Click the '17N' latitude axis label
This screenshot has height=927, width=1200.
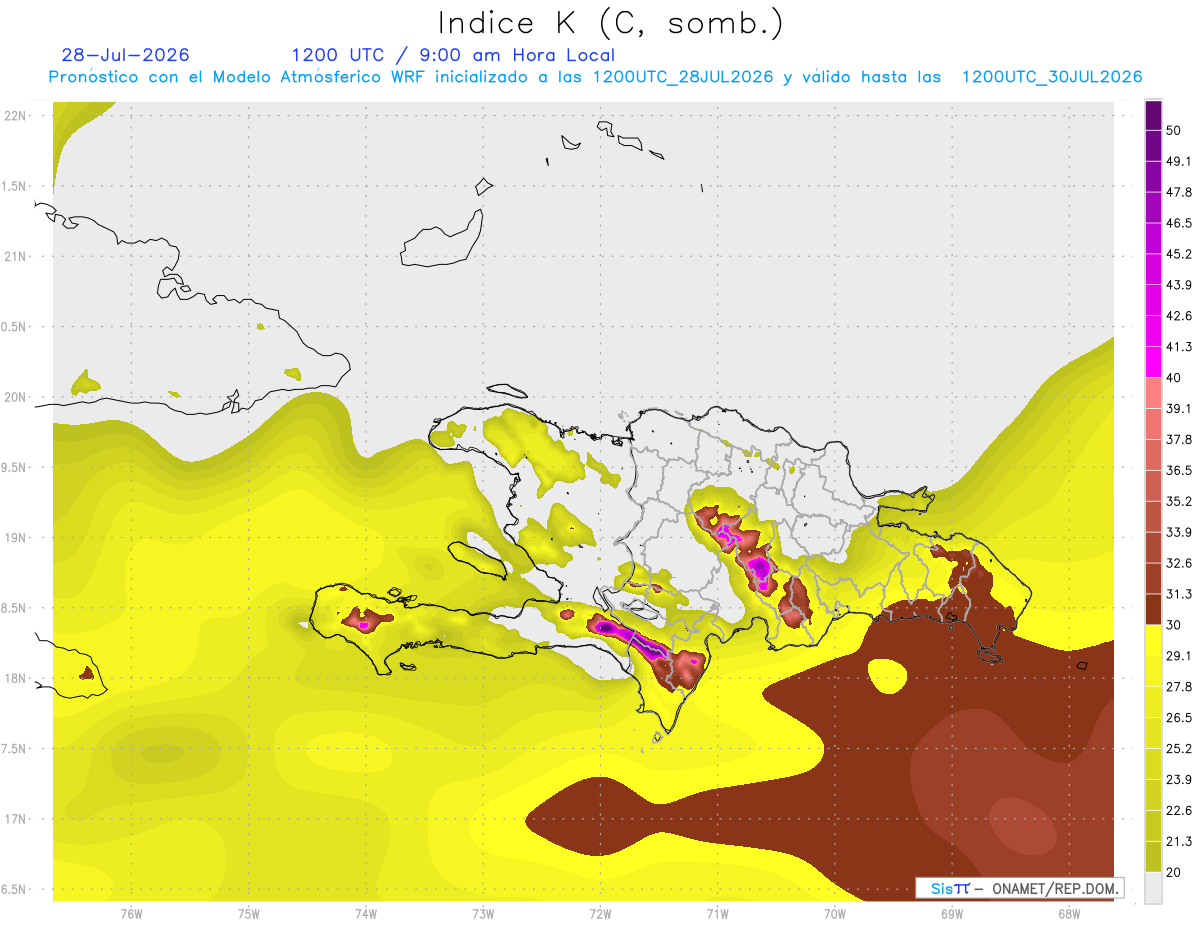tap(15, 819)
